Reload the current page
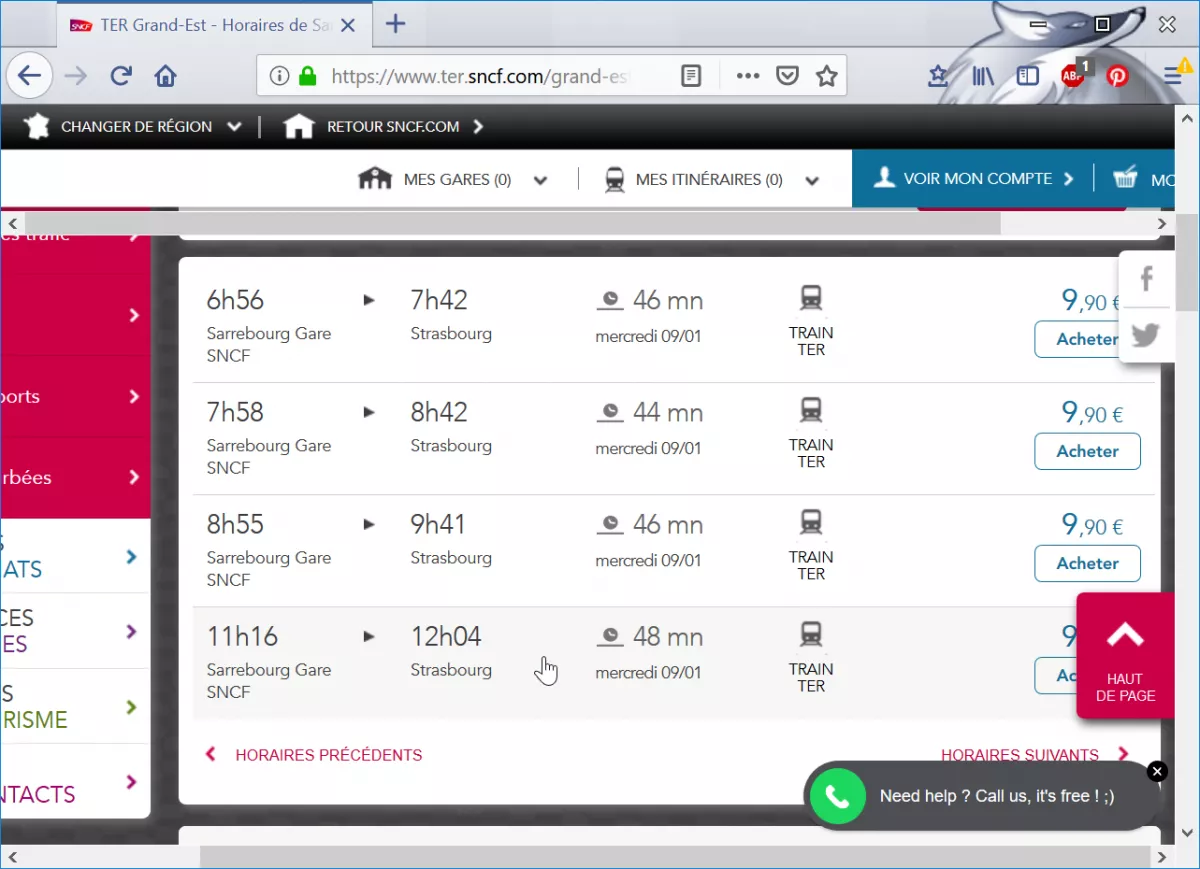Screen dimensions: 1200x869 click(121, 76)
